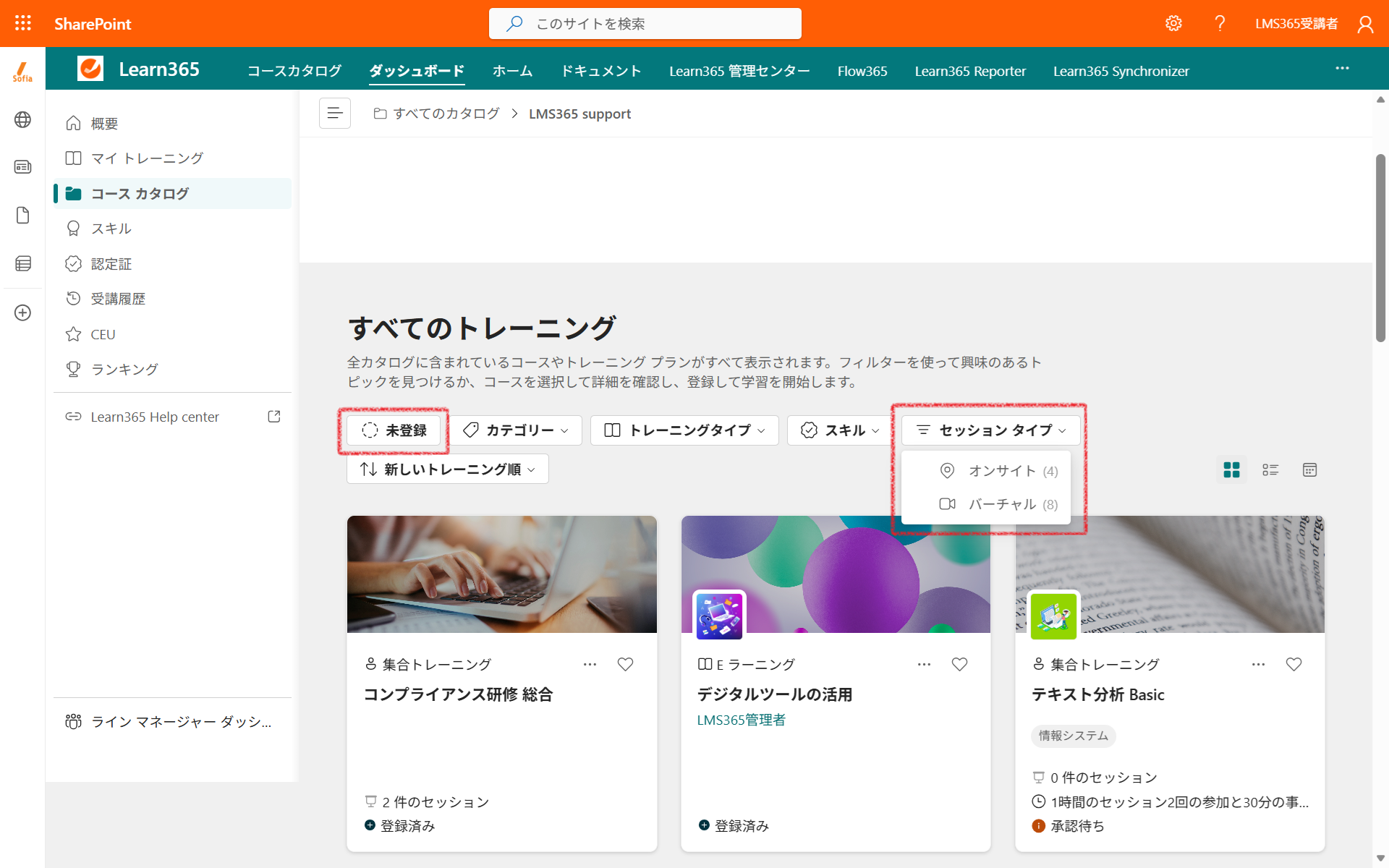The image size is (1389, 868).
Task: Open Flow365 navigation tab
Action: 862,71
